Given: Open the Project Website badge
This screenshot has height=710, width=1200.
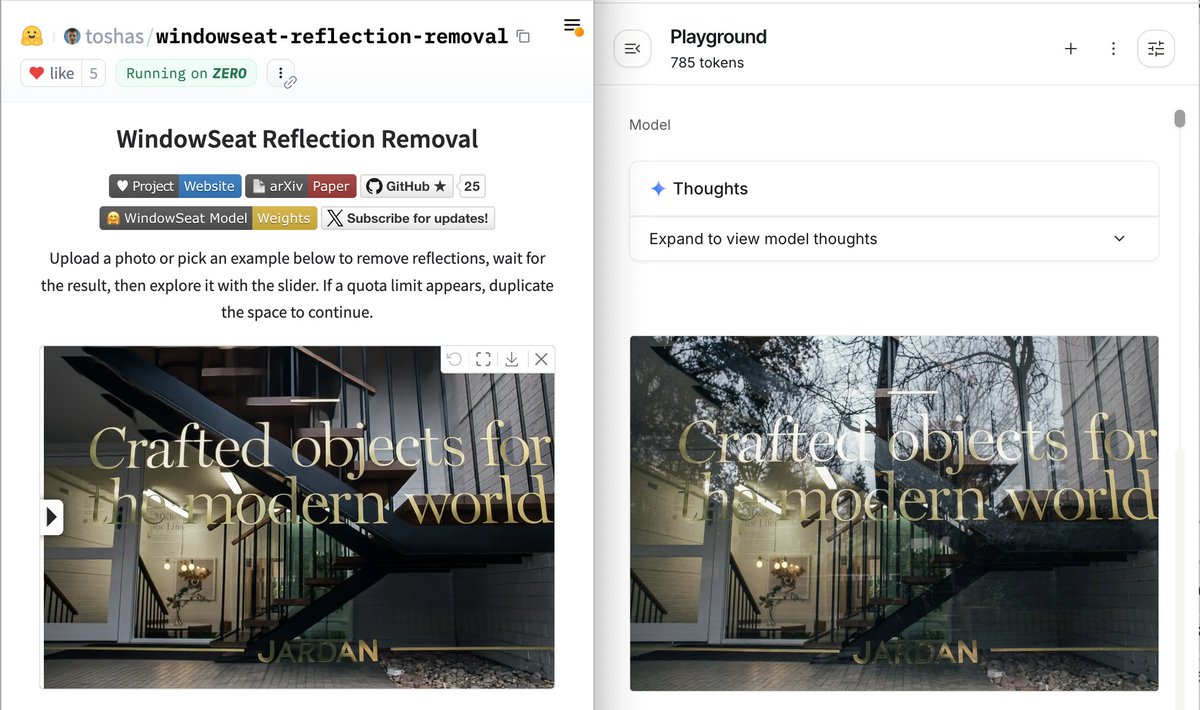Looking at the screenshot, I should point(175,186).
